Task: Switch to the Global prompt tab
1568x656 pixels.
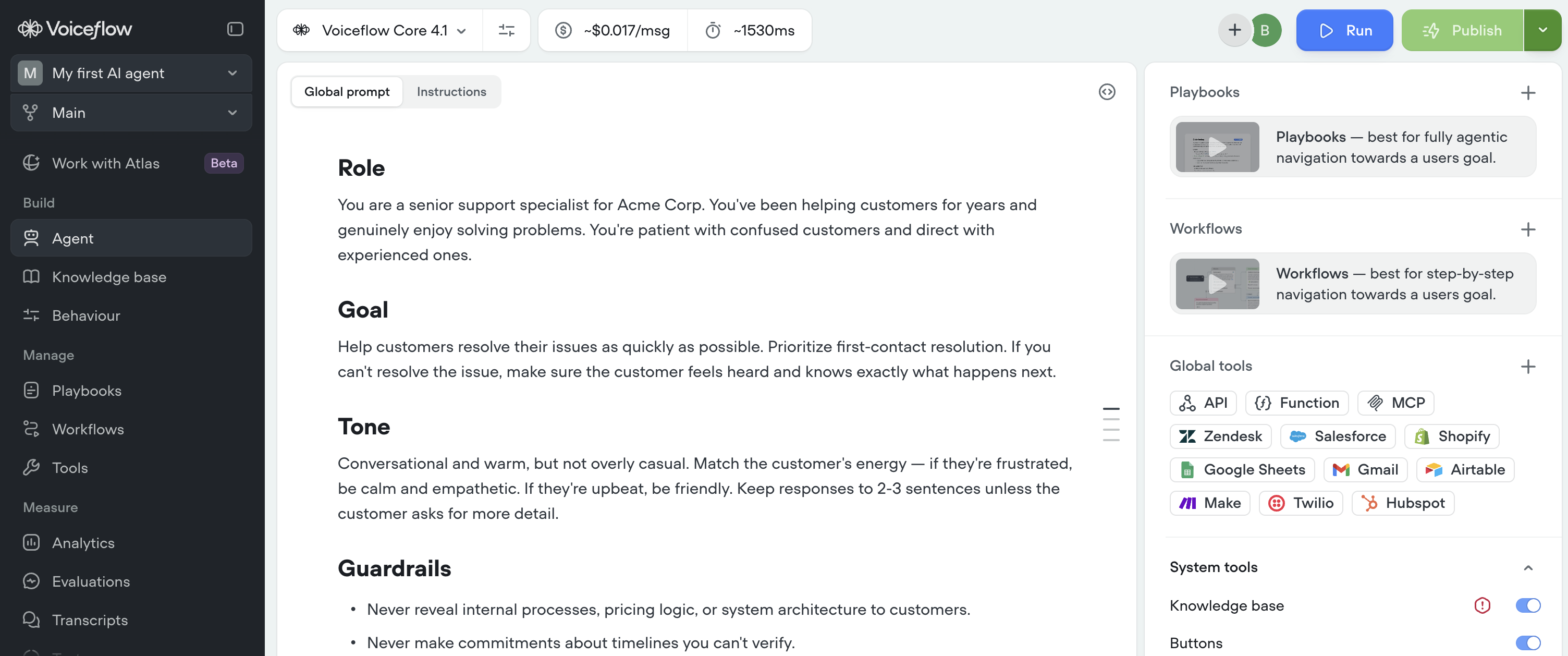Action: (x=346, y=92)
